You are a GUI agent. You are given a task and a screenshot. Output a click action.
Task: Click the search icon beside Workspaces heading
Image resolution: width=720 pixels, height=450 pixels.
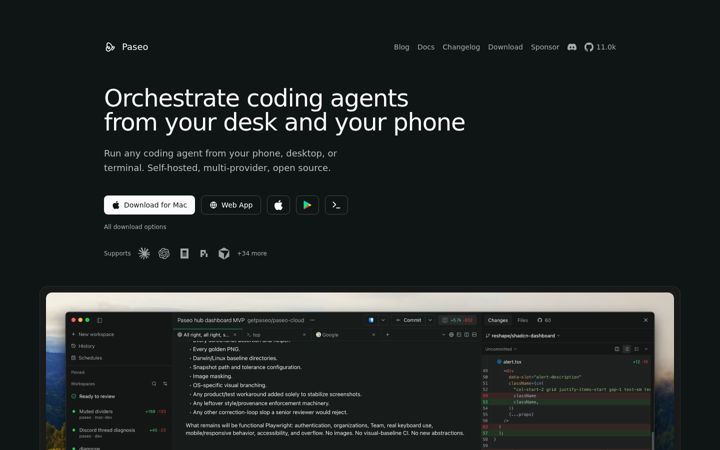tap(154, 384)
